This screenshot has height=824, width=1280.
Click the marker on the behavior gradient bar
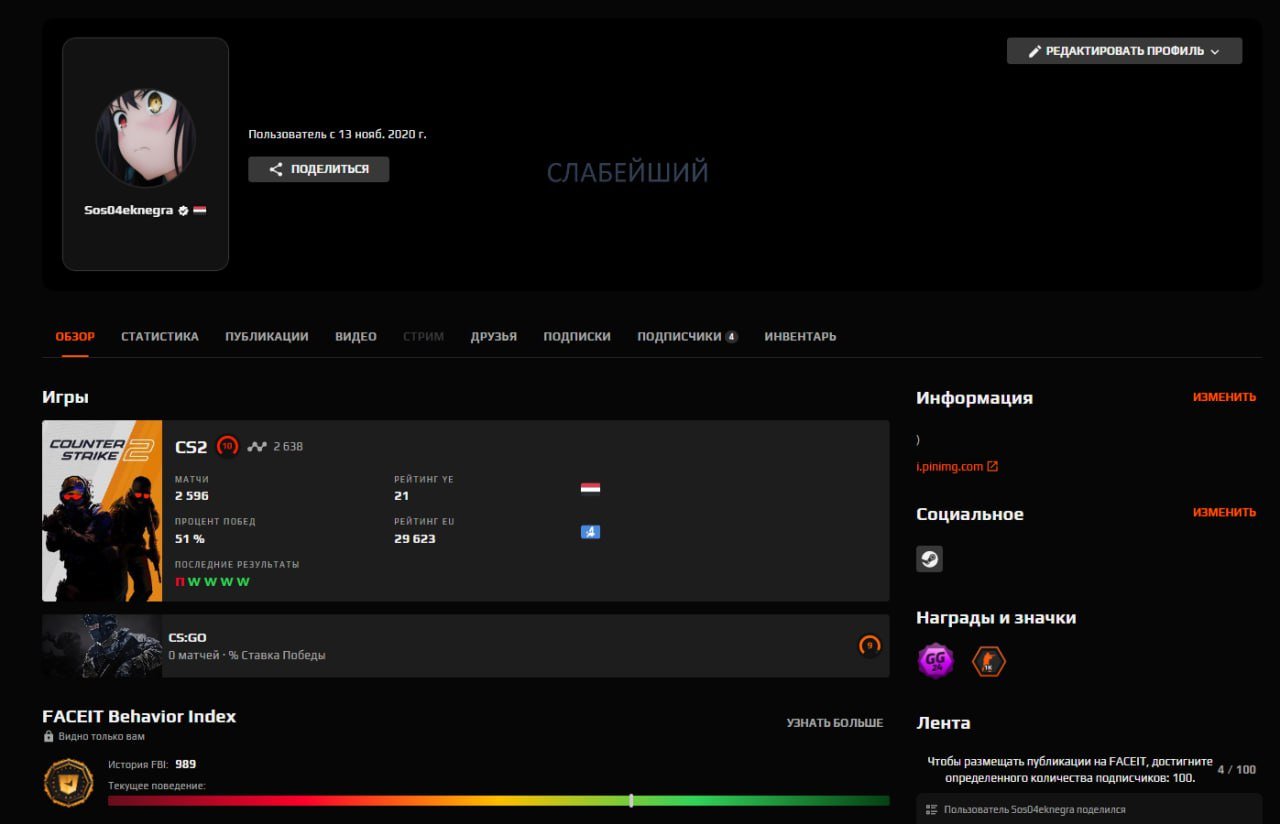[x=631, y=800]
